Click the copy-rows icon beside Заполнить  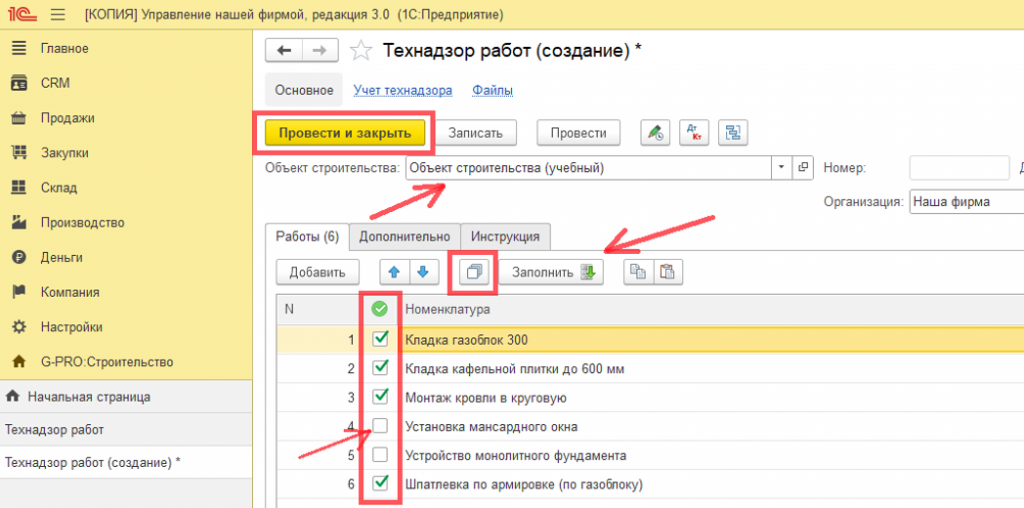(x=638, y=272)
